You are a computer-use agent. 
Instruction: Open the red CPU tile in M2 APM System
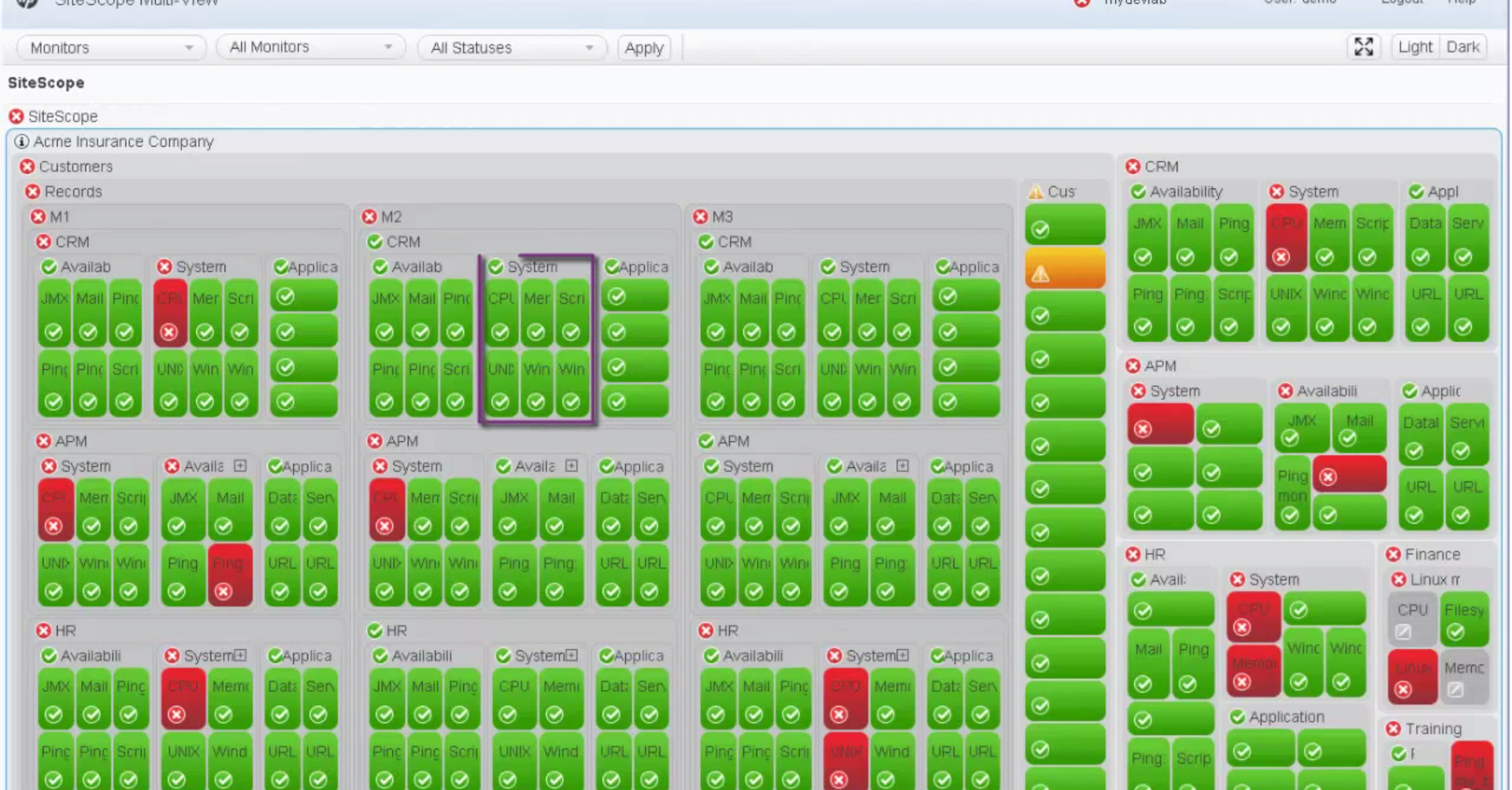coord(387,510)
